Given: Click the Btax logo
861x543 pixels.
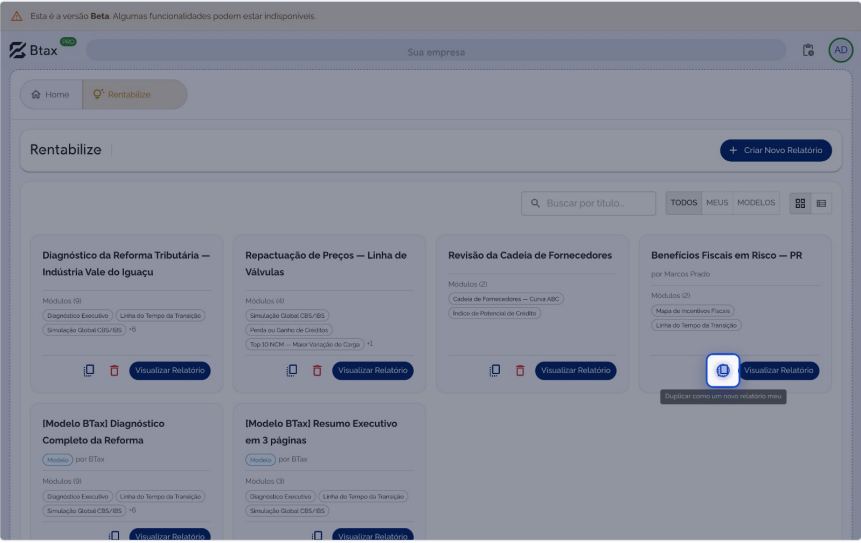Looking at the screenshot, I should pos(33,50).
